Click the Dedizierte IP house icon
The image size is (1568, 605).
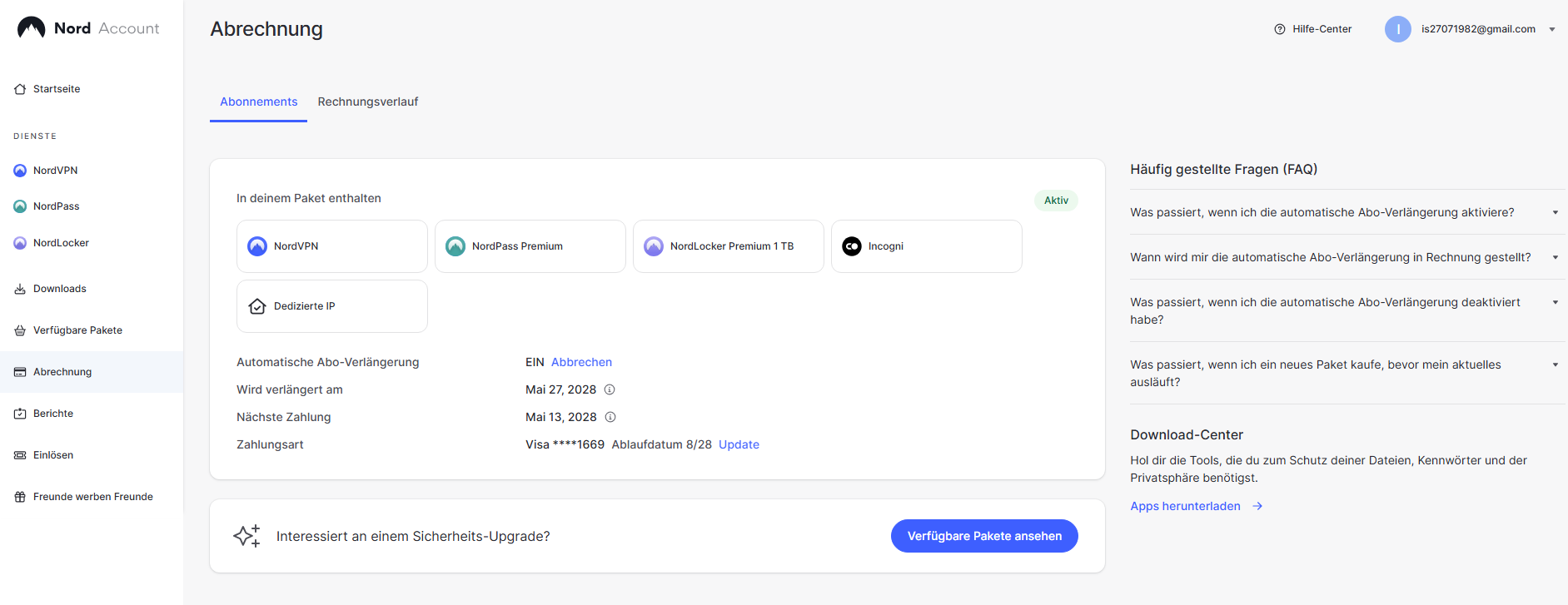257,306
